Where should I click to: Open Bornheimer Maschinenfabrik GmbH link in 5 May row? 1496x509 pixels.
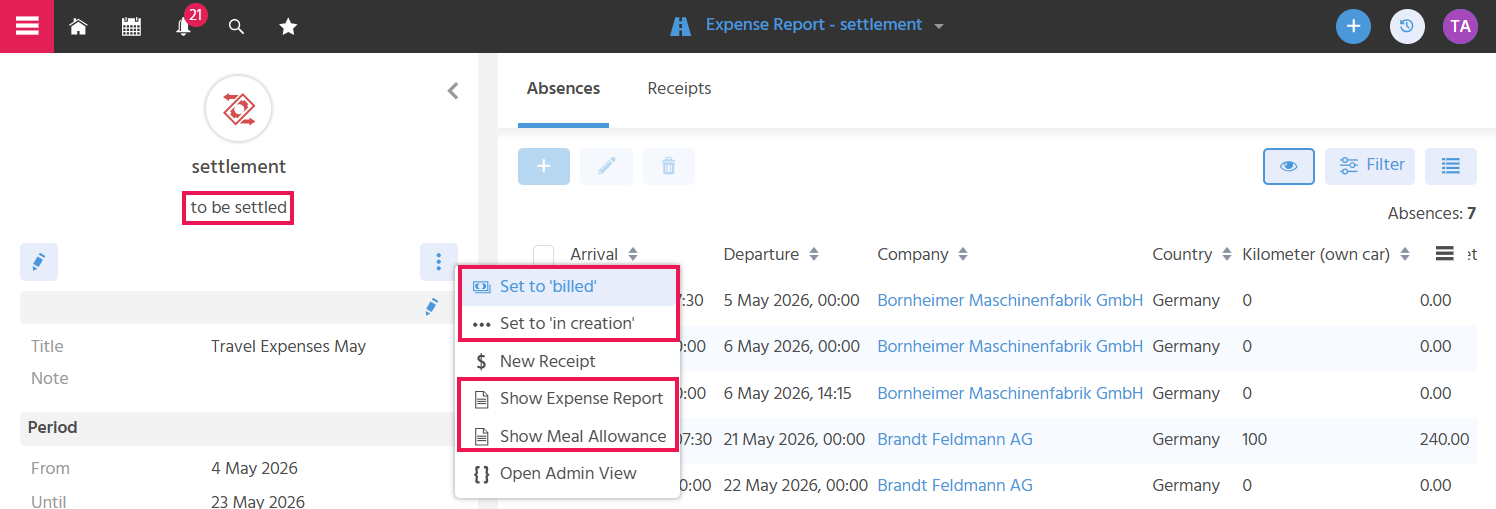tap(1010, 300)
